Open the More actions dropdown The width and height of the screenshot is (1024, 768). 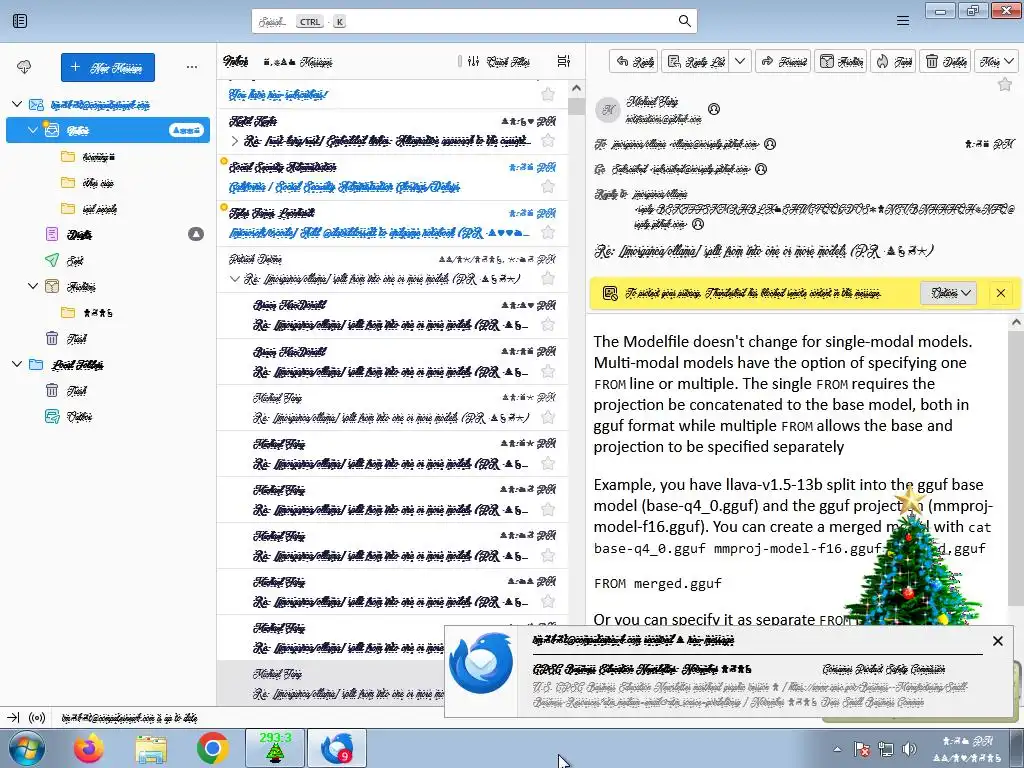tap(997, 61)
